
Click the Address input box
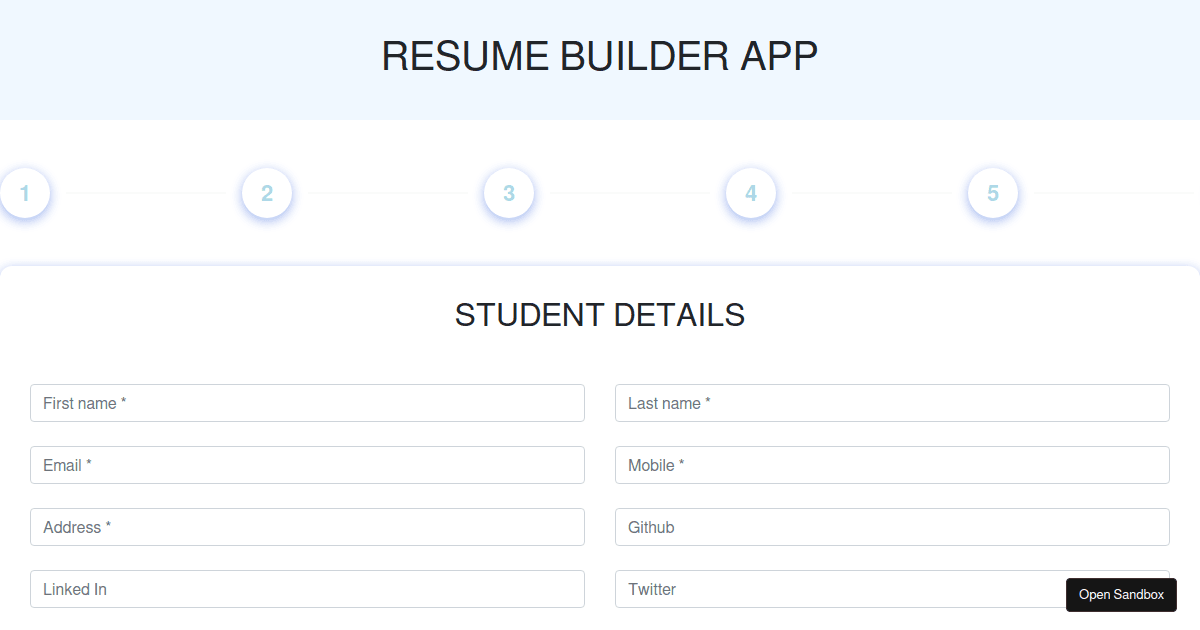point(307,527)
